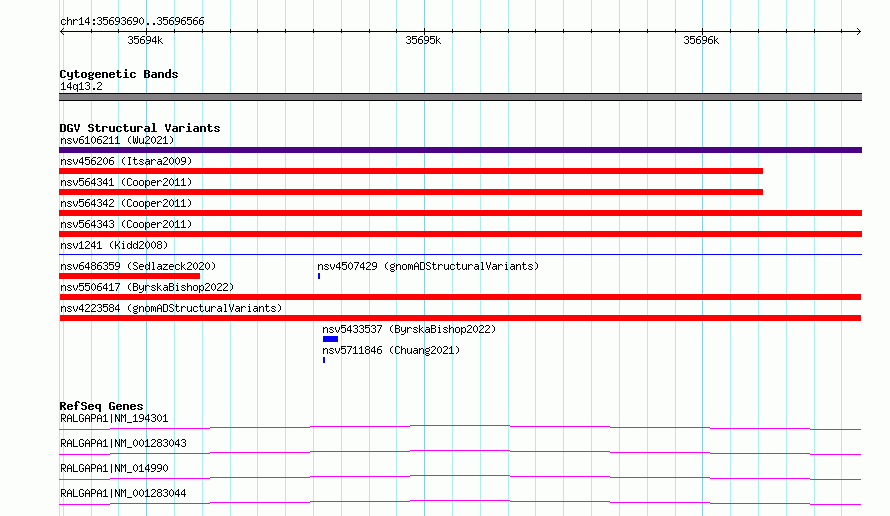Click the red nsv5506417 variant bar
890x516 pixels.
tap(460, 297)
